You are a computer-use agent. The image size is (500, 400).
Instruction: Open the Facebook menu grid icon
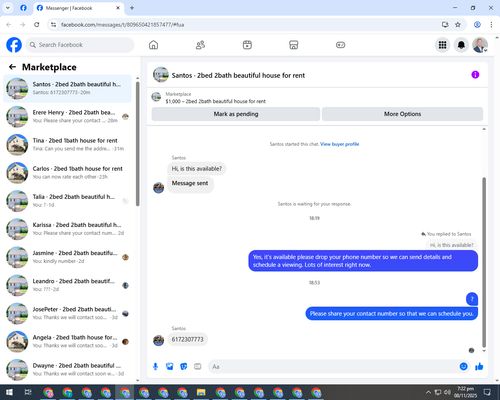pyautogui.click(x=442, y=45)
